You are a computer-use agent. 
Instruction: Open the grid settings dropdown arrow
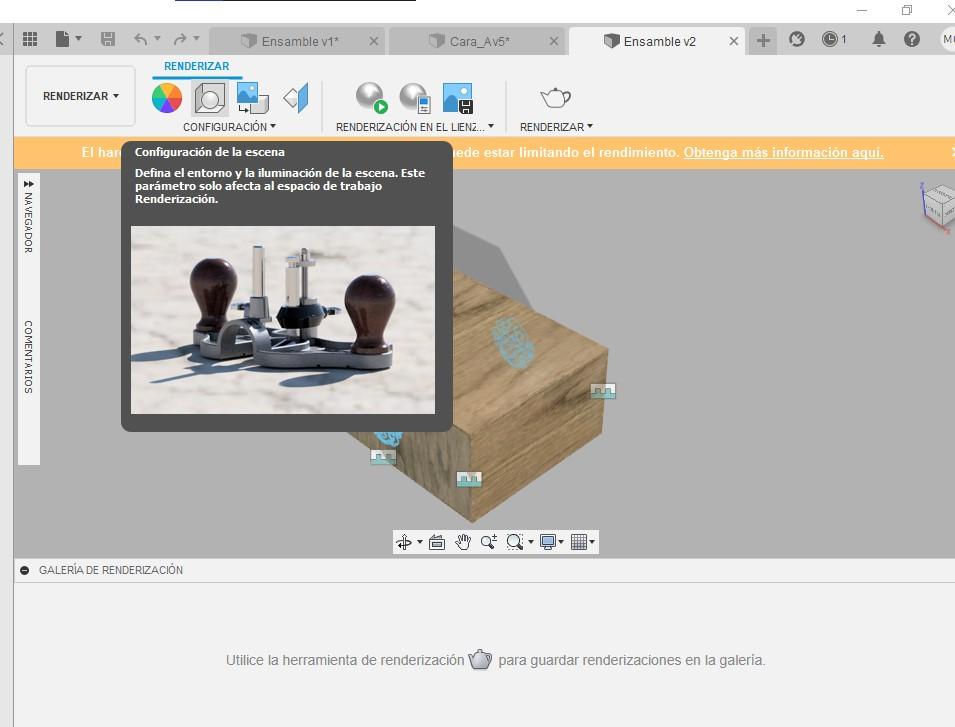pos(591,541)
